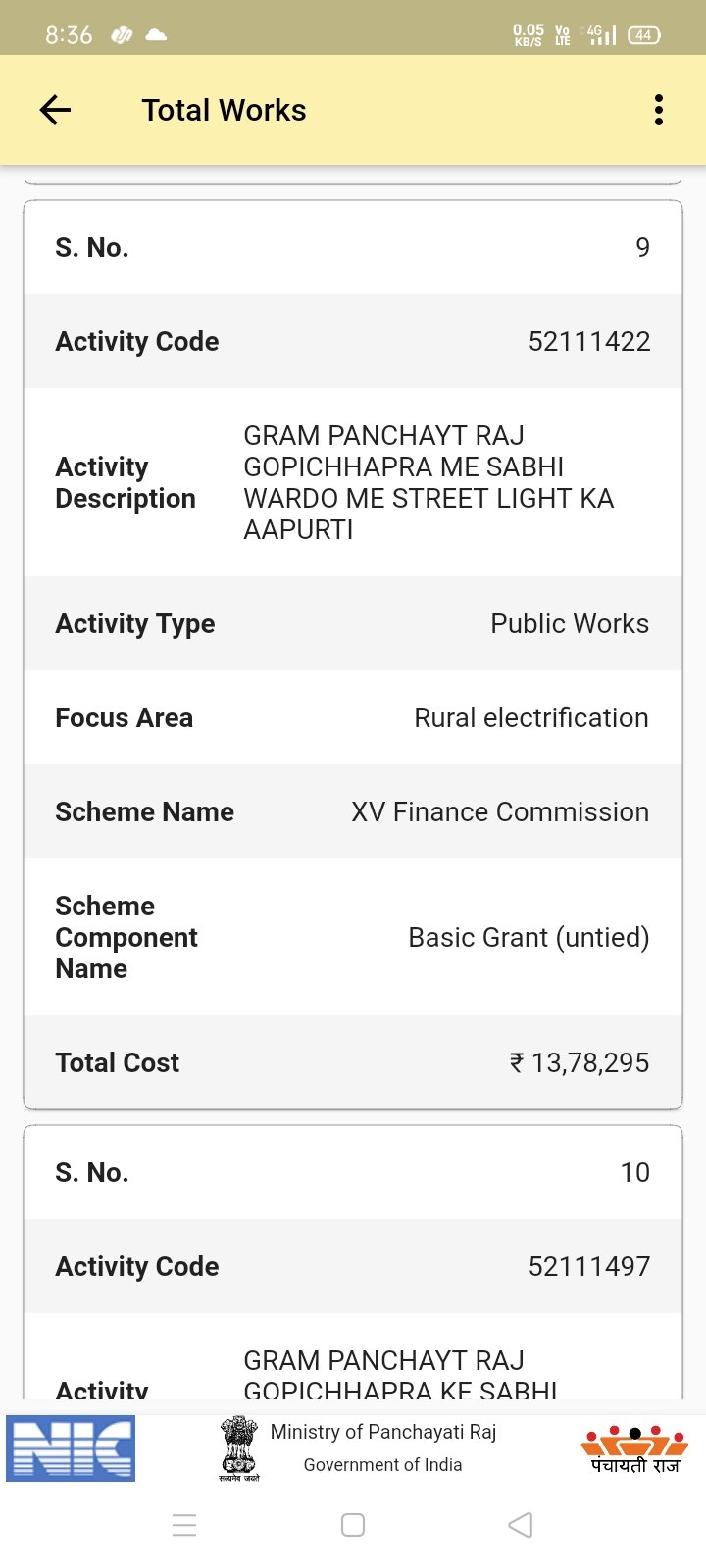Viewport: 706px width, 1568px height.
Task: Select the Public Works activity type value
Action: coord(569,623)
